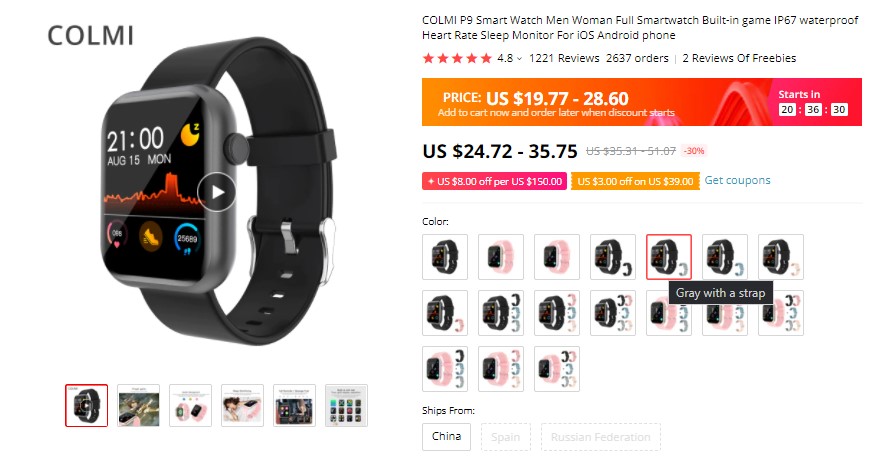The image size is (888, 462).
Task: Open the last gallery thumbnail with watch faces
Action: 347,405
